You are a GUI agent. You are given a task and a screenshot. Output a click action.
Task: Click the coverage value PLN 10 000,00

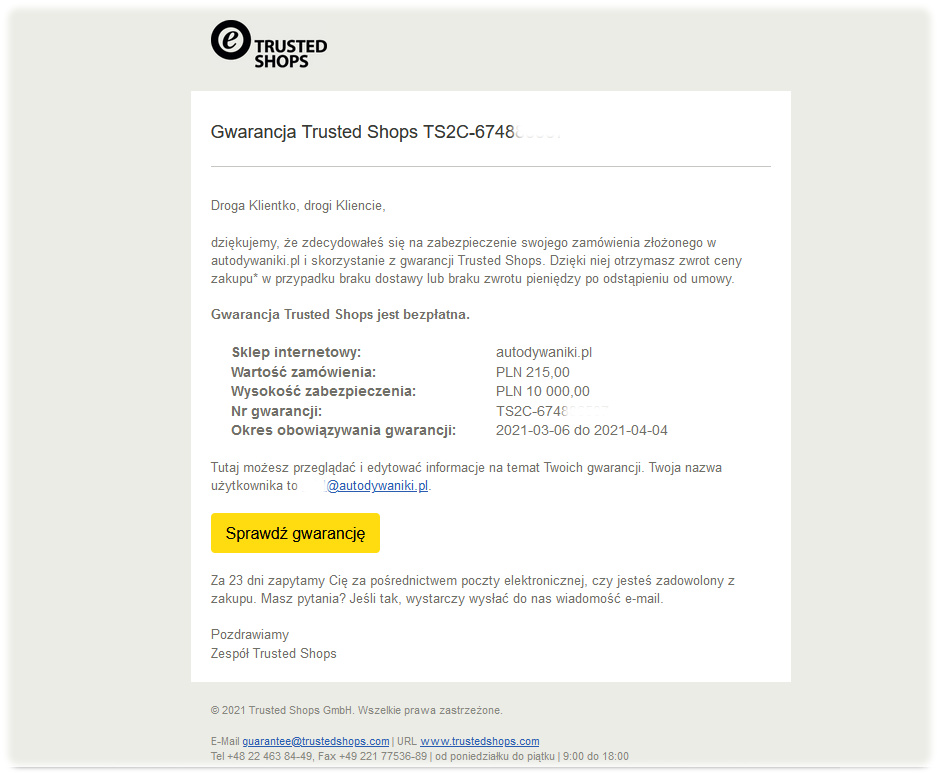[x=543, y=391]
